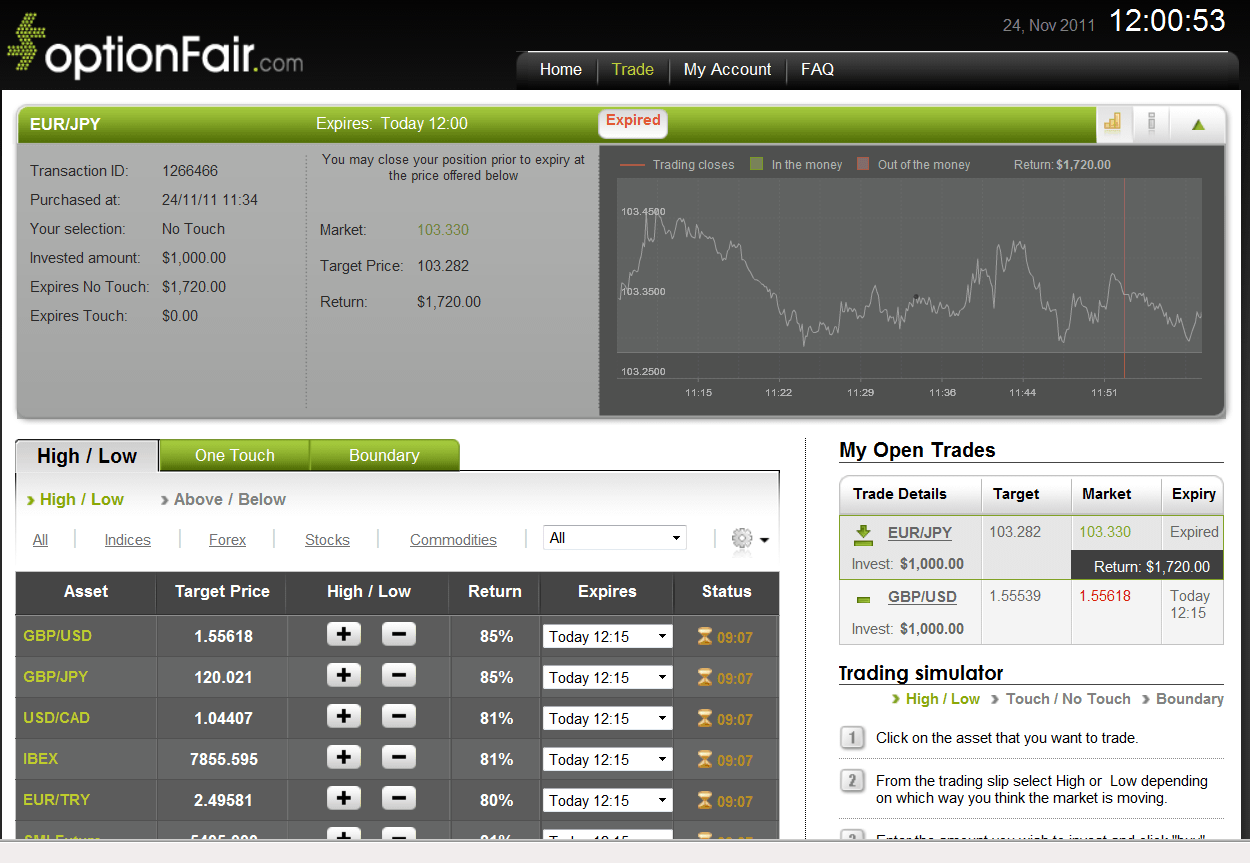The image size is (1250, 864).
Task: Click the GBP/USD asset name in table
Action: [57, 635]
